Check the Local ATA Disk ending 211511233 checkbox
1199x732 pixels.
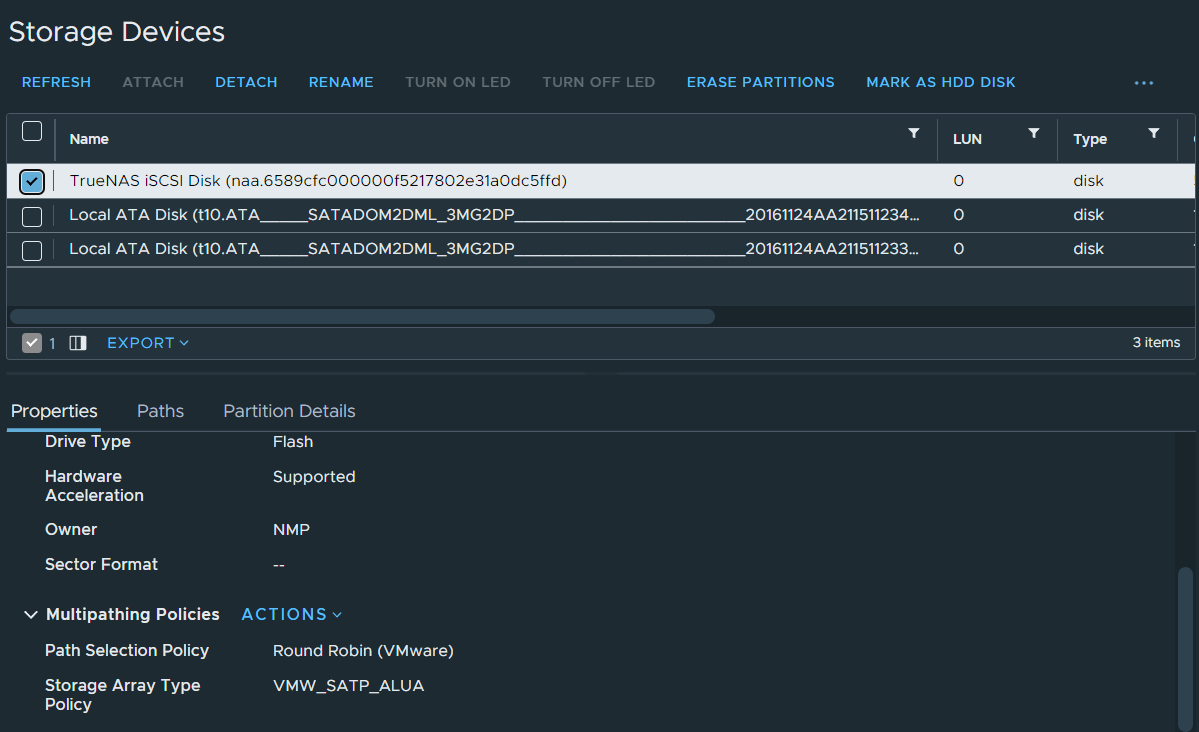(x=32, y=250)
